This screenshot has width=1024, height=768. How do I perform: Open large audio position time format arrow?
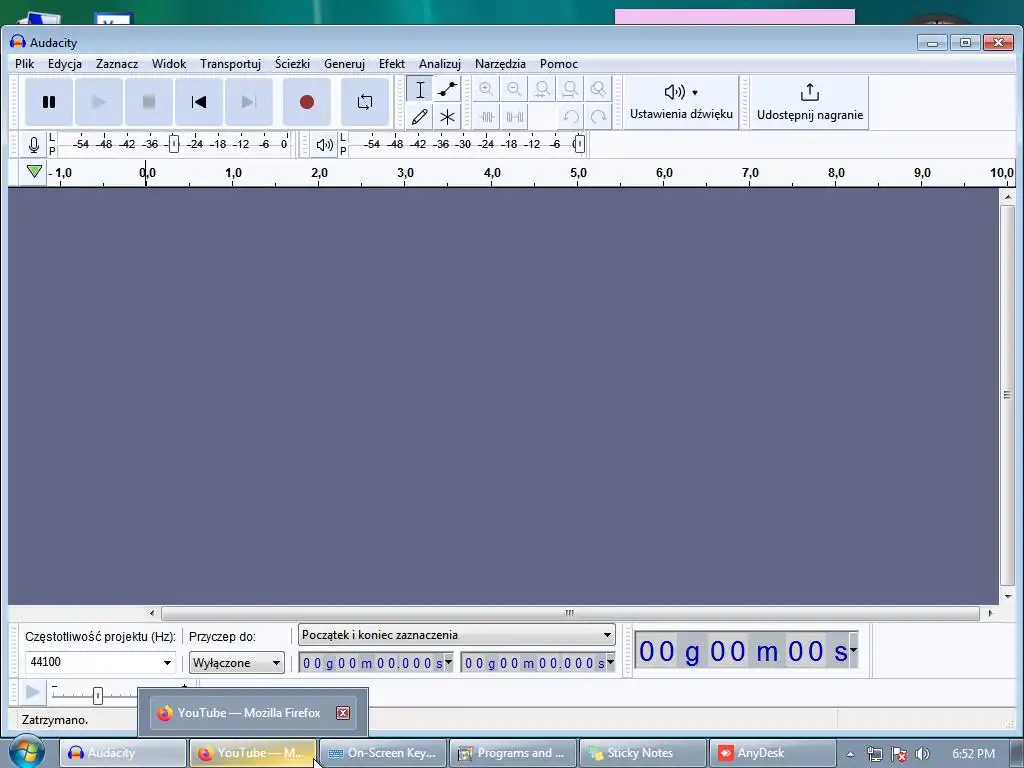(853, 650)
